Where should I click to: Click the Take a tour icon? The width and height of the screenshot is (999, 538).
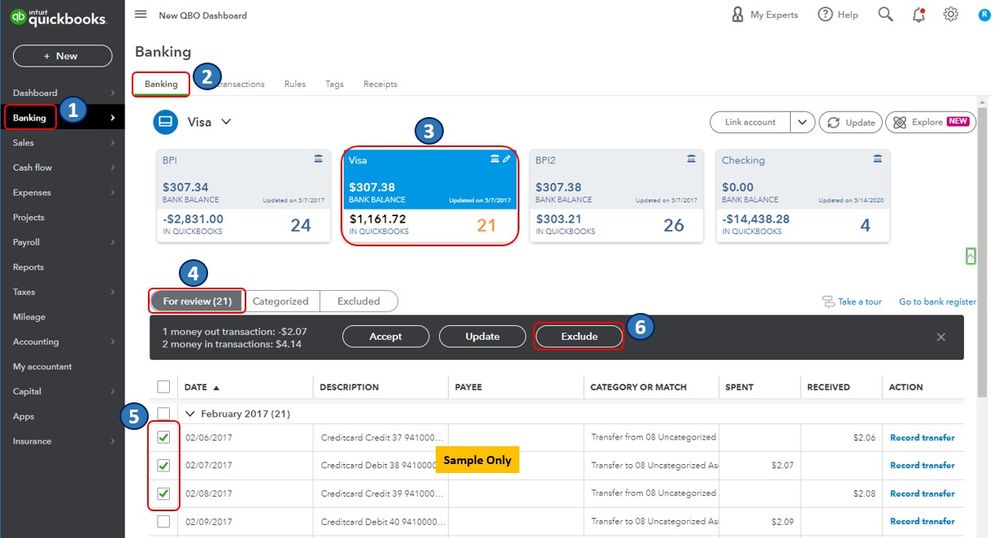(828, 302)
